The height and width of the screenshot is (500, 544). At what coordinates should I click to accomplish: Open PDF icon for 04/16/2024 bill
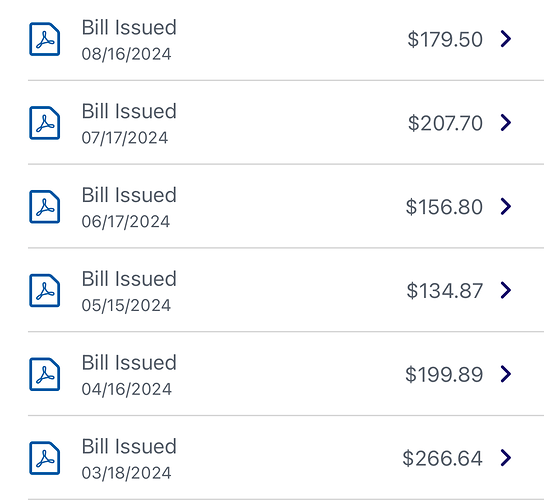click(44, 374)
